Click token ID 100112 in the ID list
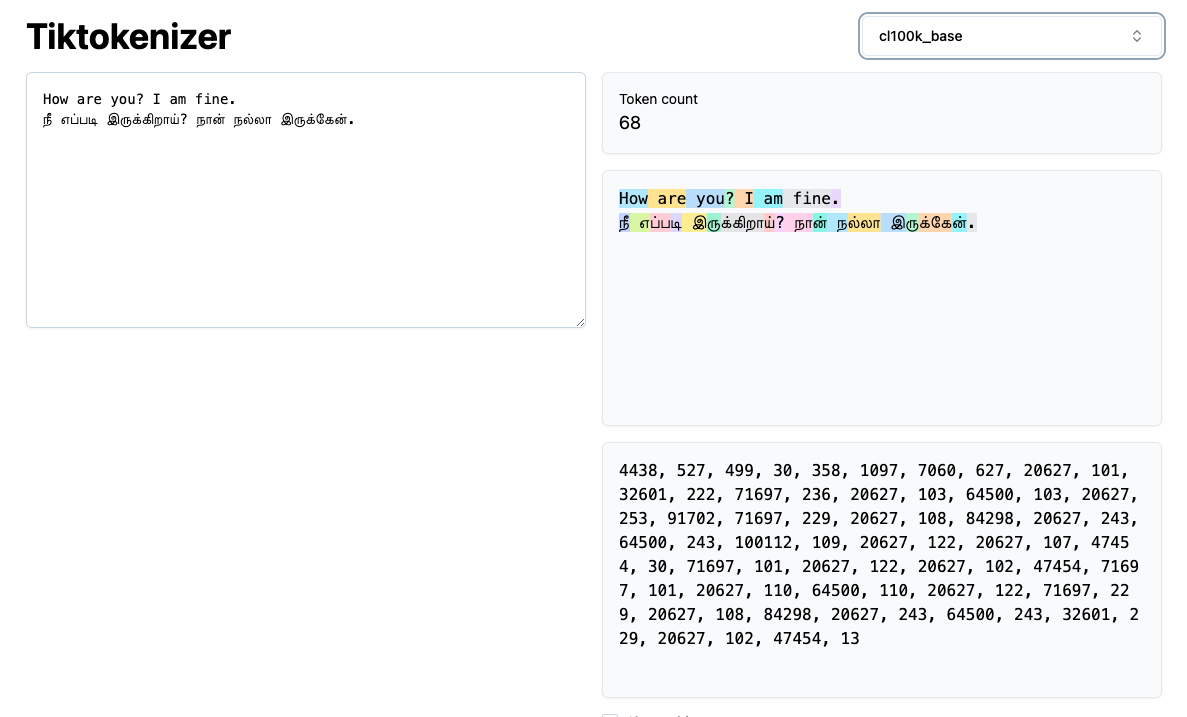1187x717 pixels. 764,543
